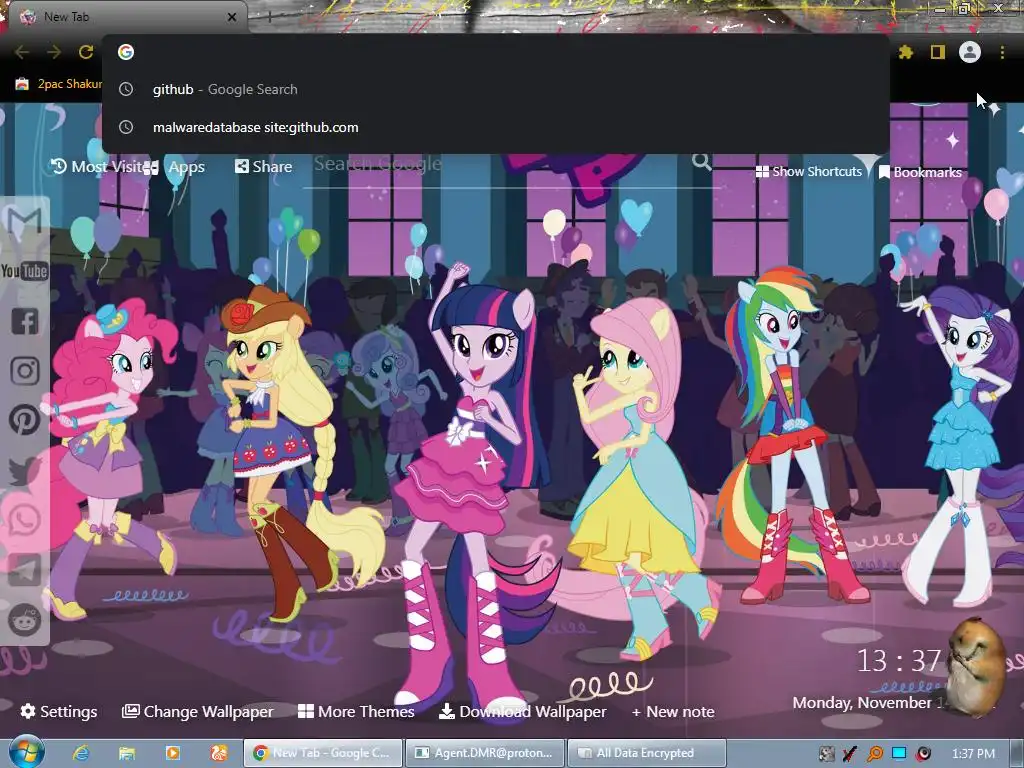
Task: Switch to All Data Encrypted taskbar window
Action: (x=647, y=753)
